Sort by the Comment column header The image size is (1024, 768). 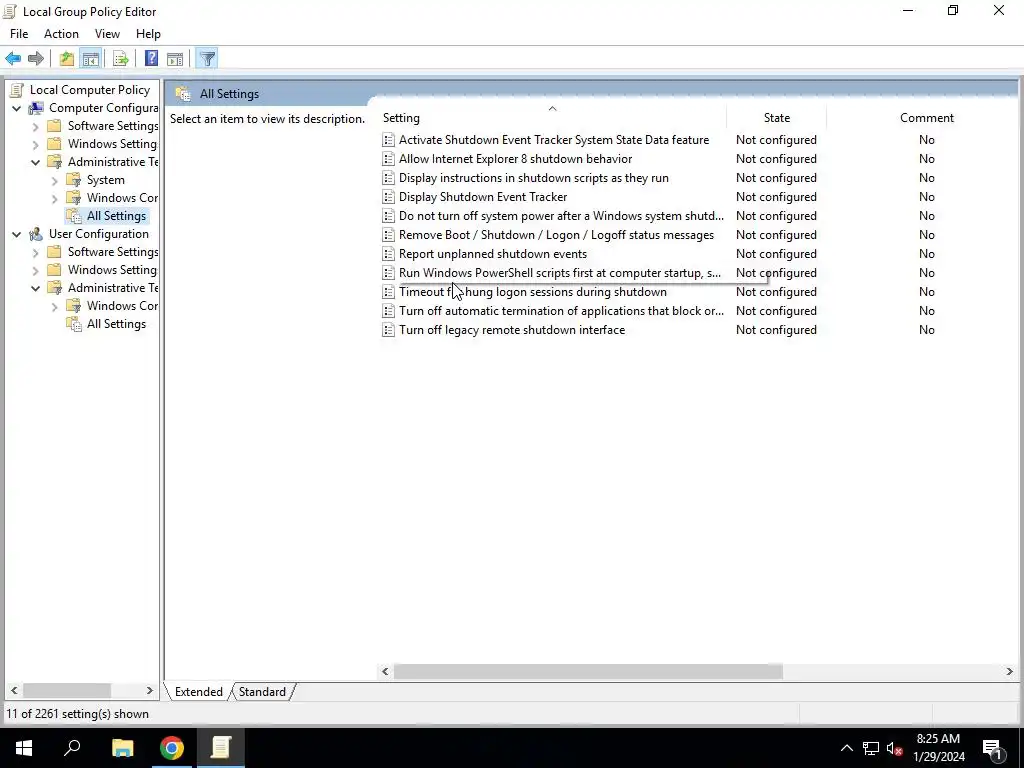pyautogui.click(x=926, y=118)
